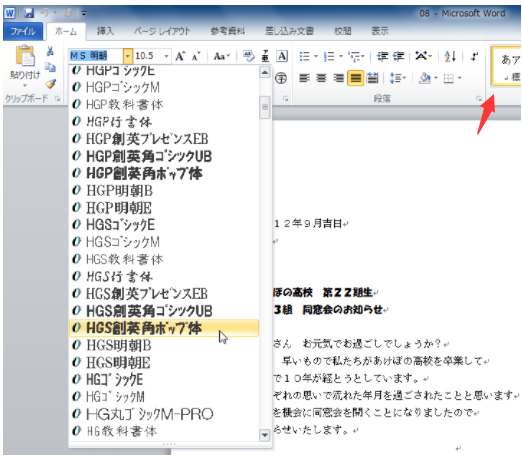Switch to the 参考資料 tab
Viewport: 522px width, 457px height.
point(228,31)
